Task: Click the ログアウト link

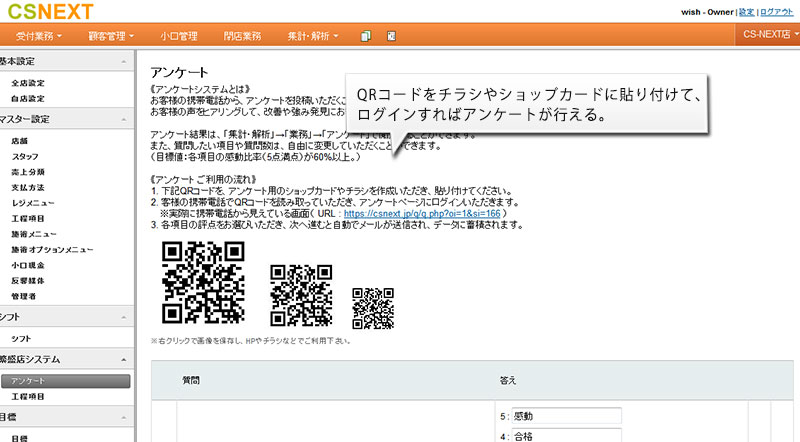Action: click(777, 12)
